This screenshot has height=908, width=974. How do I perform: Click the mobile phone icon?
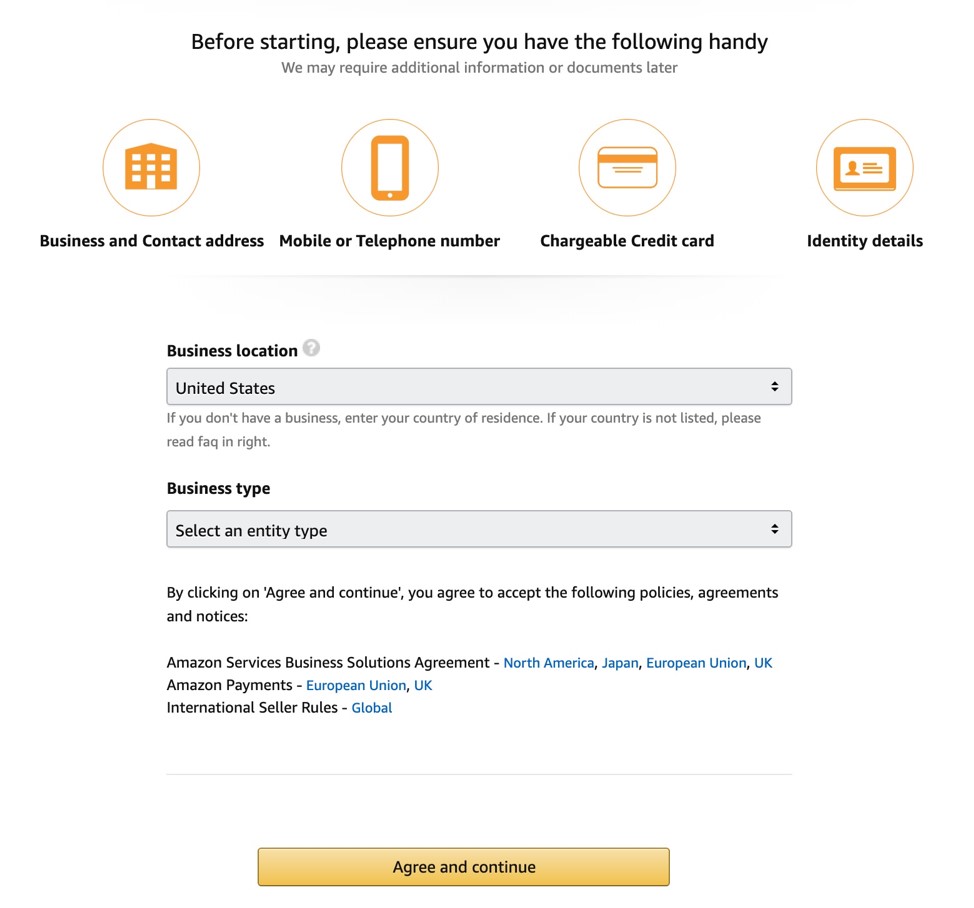point(389,168)
